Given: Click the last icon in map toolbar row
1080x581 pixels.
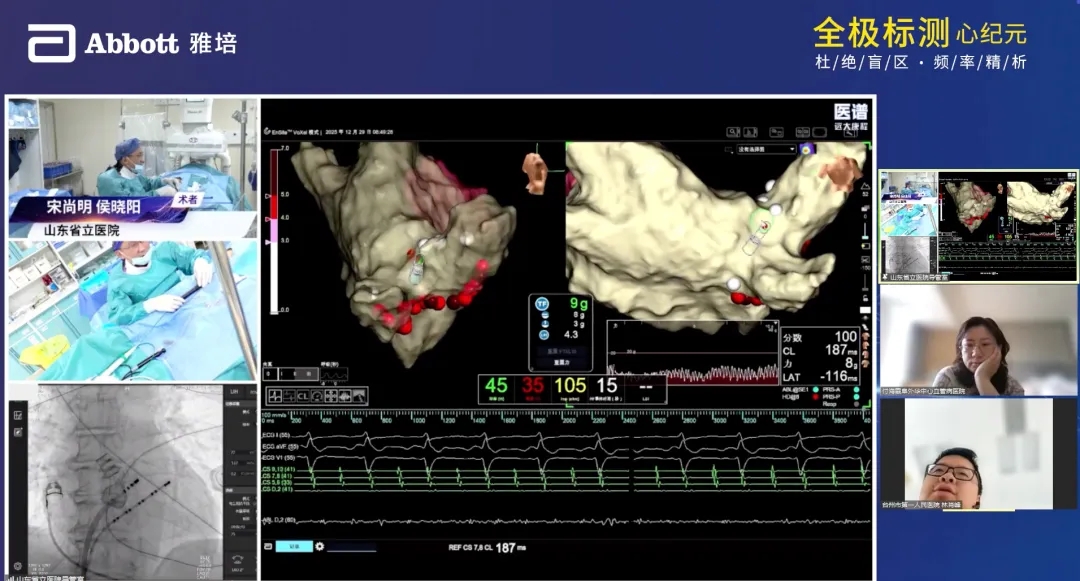Looking at the screenshot, I should (x=358, y=396).
